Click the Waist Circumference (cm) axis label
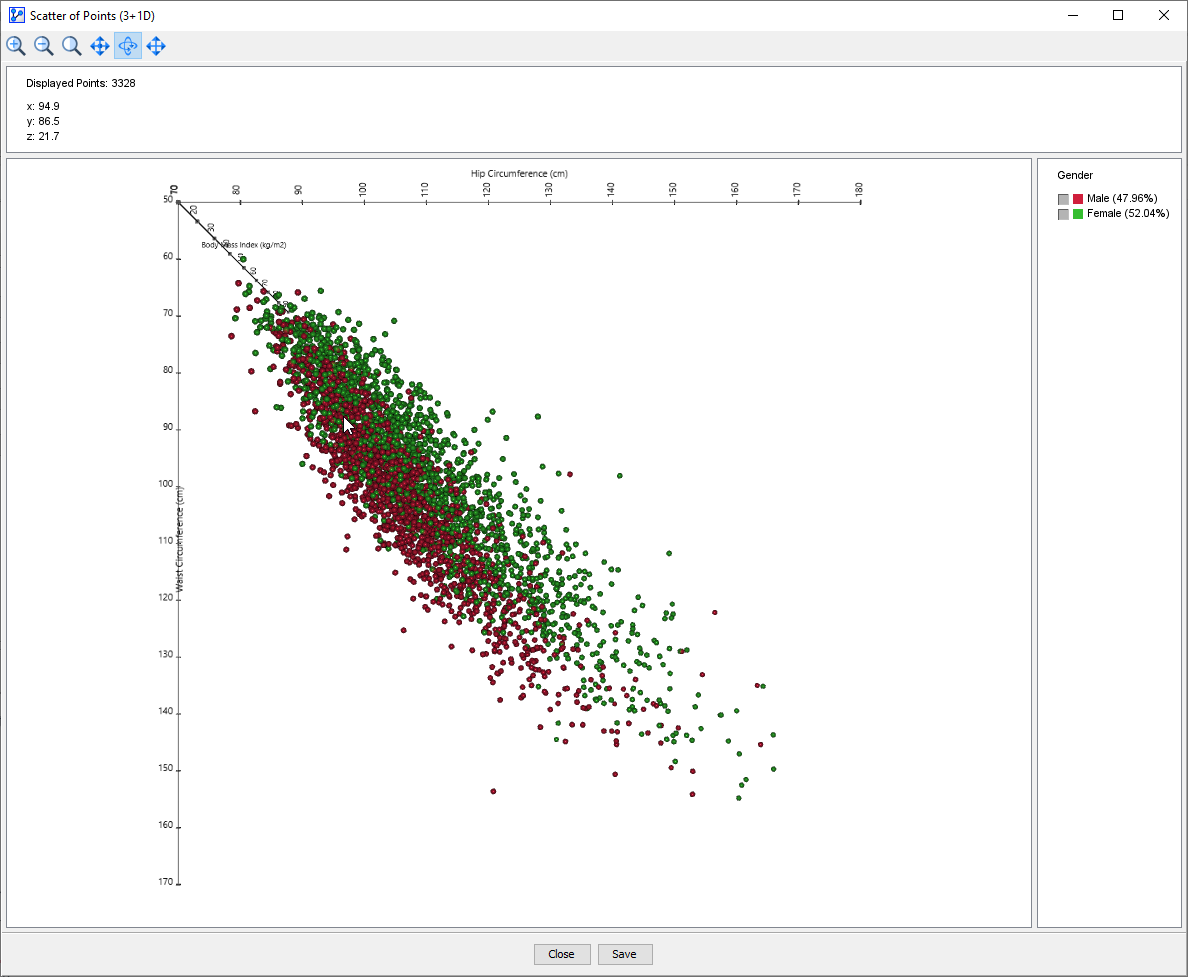 [180, 539]
